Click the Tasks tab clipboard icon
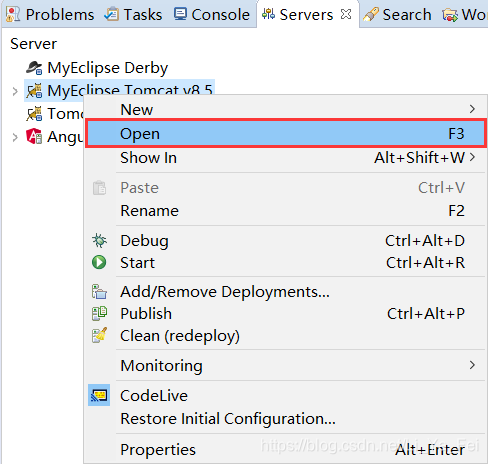This screenshot has width=488, height=464. (111, 14)
